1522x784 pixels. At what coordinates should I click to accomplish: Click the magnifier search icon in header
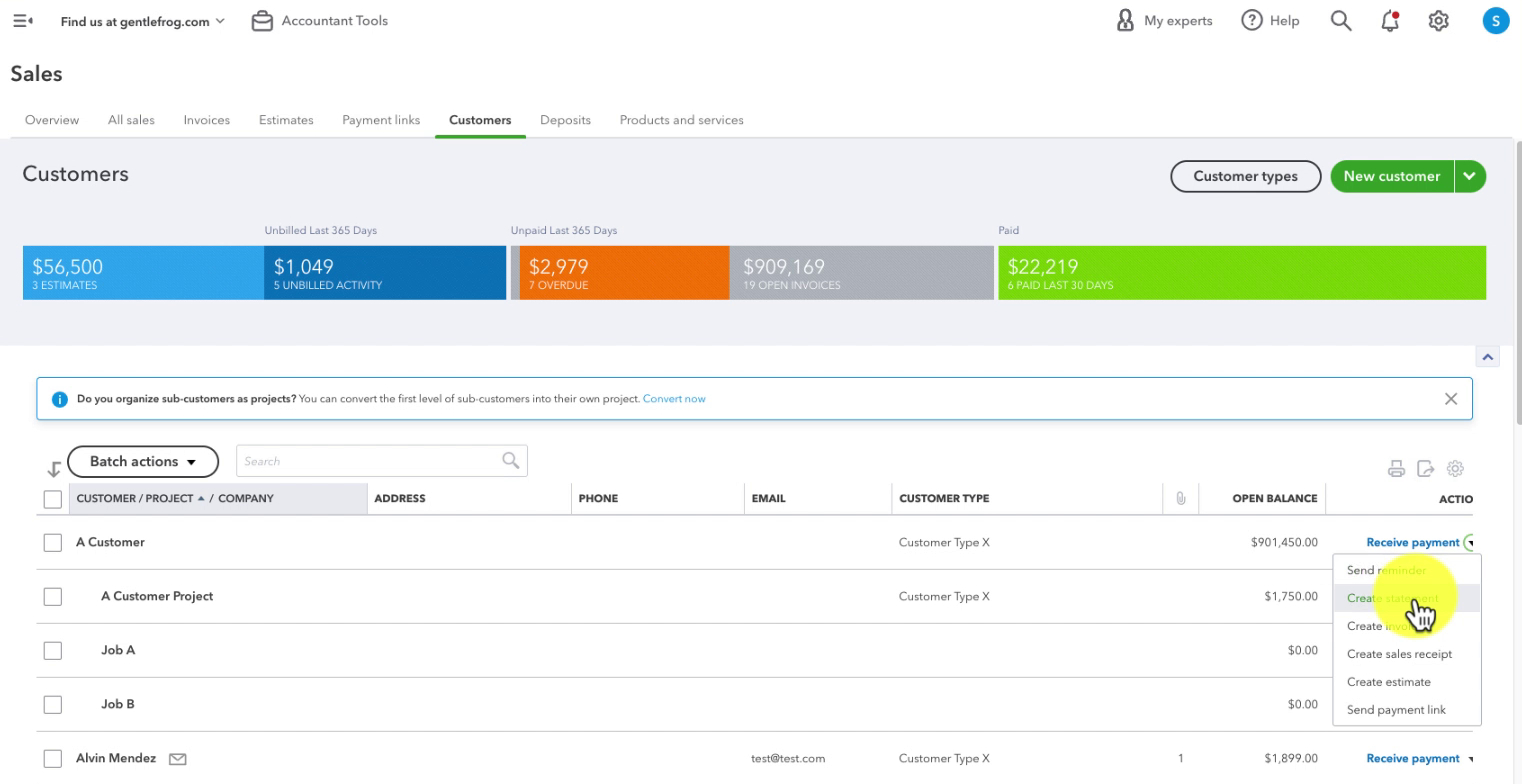tap(1341, 21)
